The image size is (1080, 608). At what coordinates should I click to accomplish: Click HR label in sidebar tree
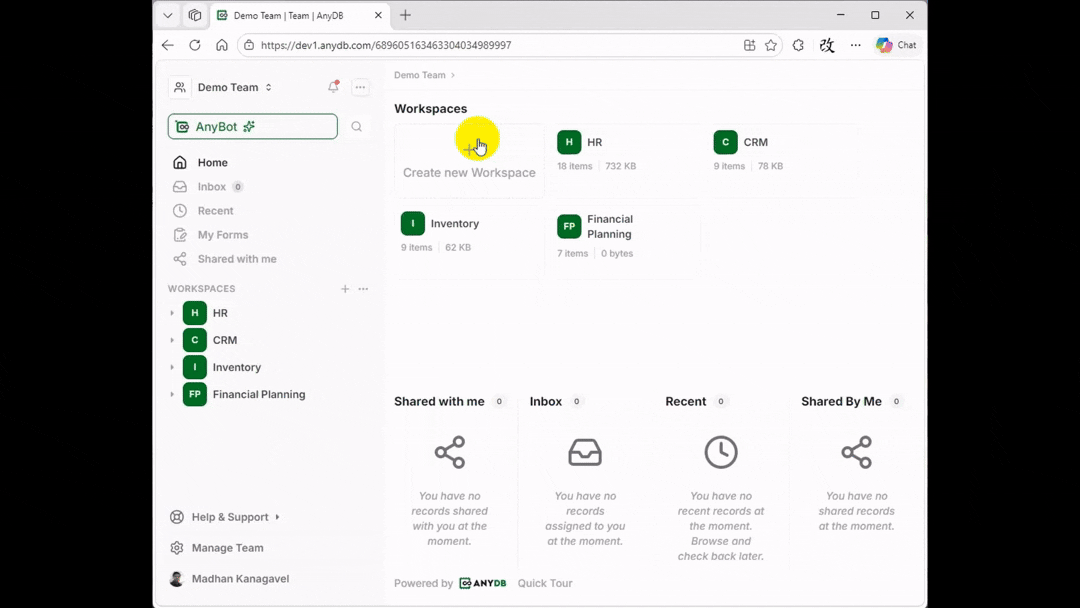coord(220,313)
